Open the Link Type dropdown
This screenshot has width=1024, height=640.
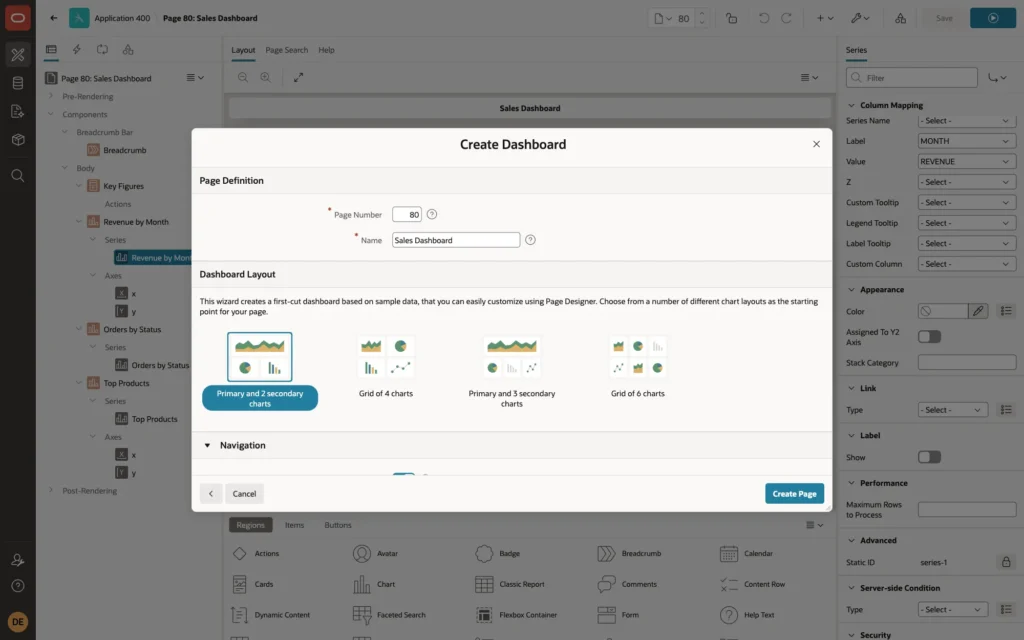coord(952,409)
